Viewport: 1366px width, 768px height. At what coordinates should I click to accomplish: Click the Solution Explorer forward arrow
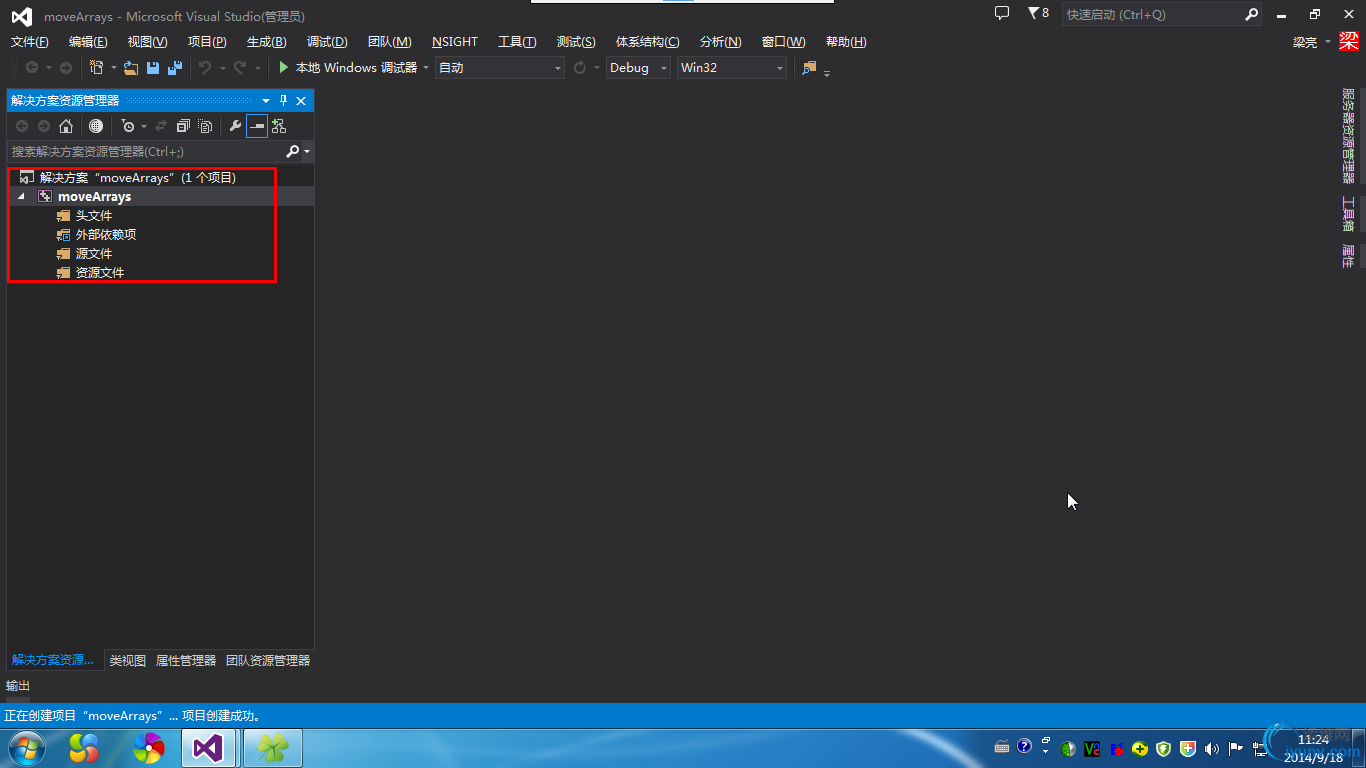(44, 126)
